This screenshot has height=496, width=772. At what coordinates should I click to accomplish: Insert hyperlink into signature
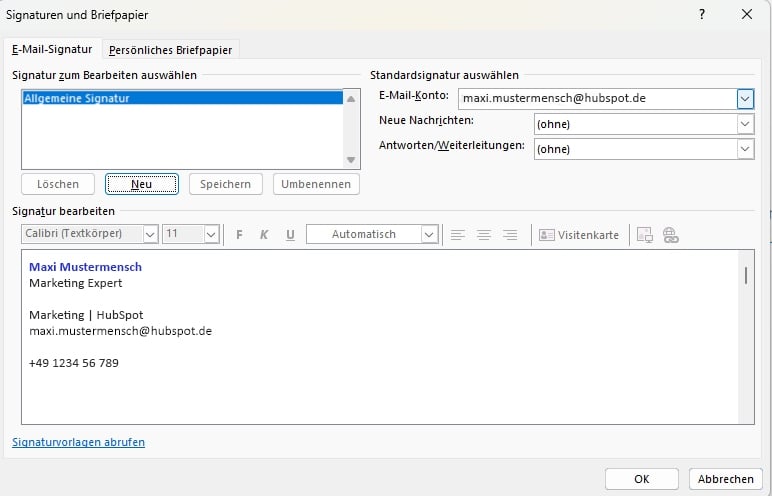point(671,235)
